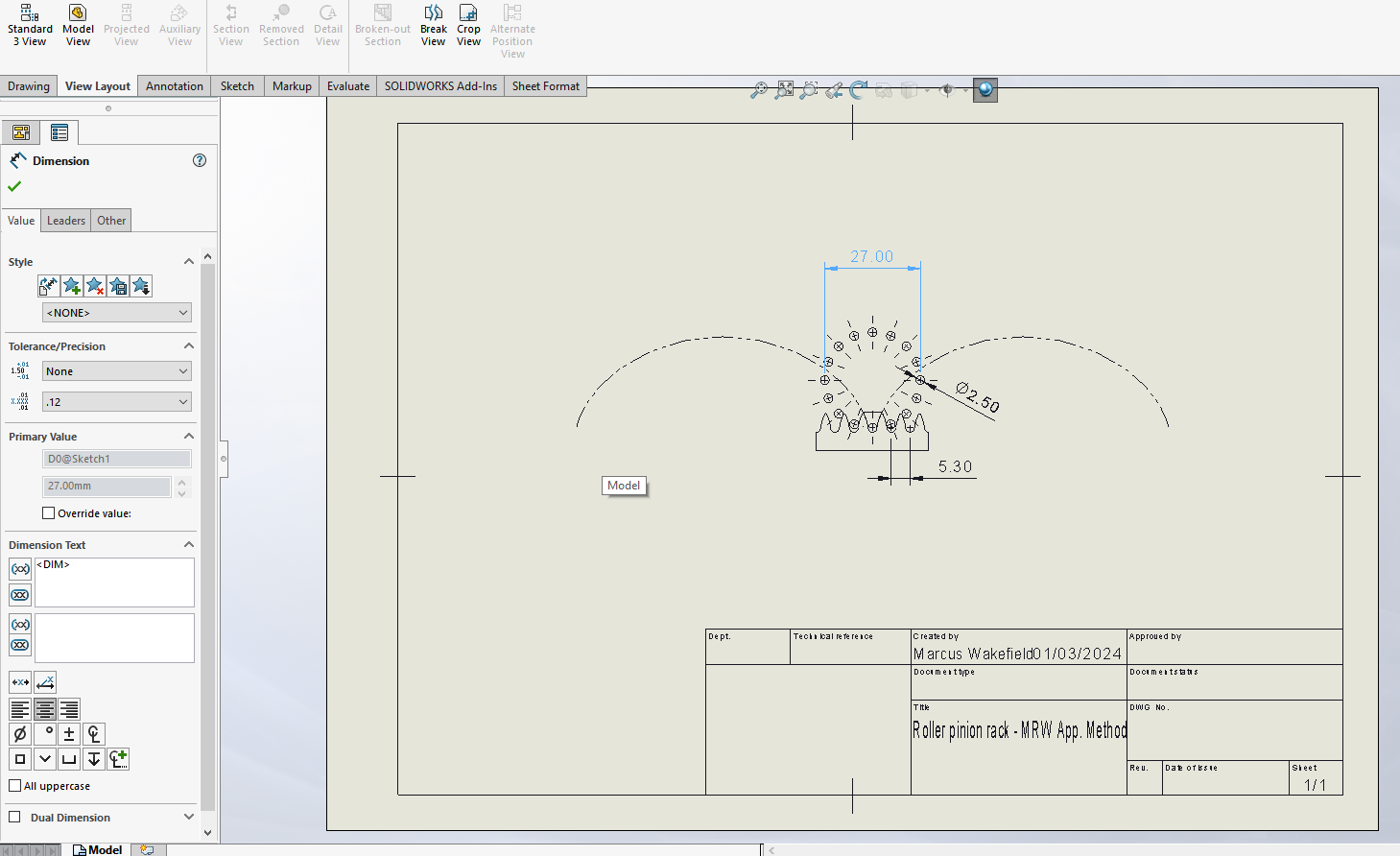Viewport: 1400px width, 856px height.
Task: Enable Dual Dimension display
Action: 15,817
